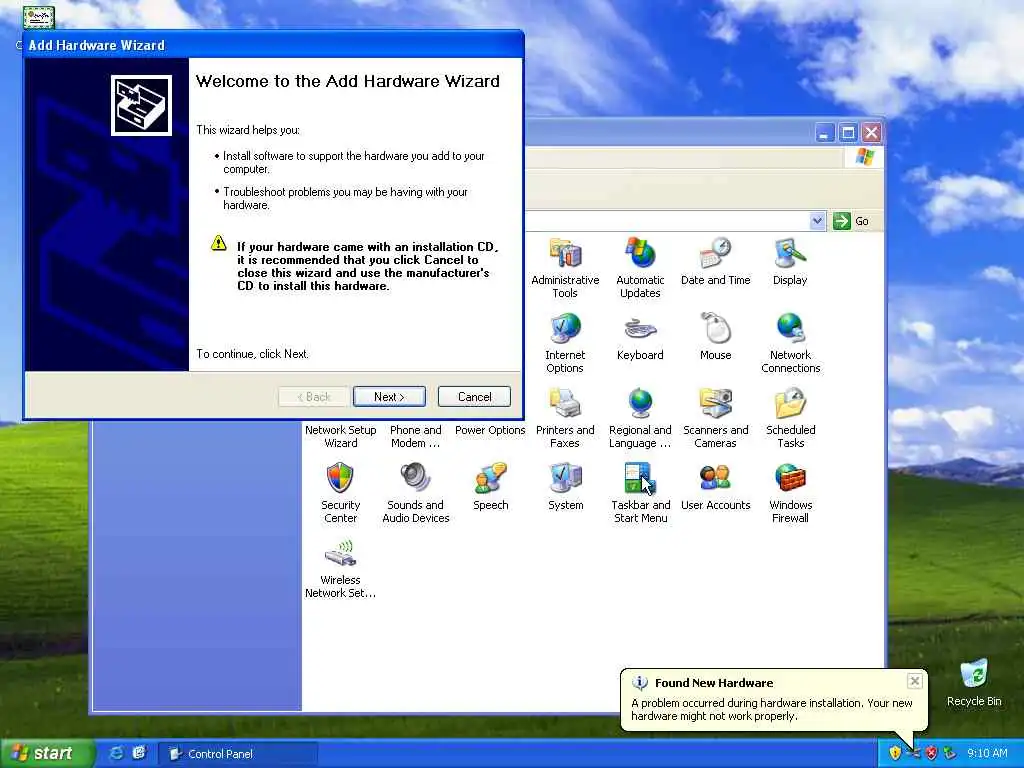Cancel the Add Hardware Wizard
The height and width of the screenshot is (768, 1024).
pyautogui.click(x=474, y=396)
